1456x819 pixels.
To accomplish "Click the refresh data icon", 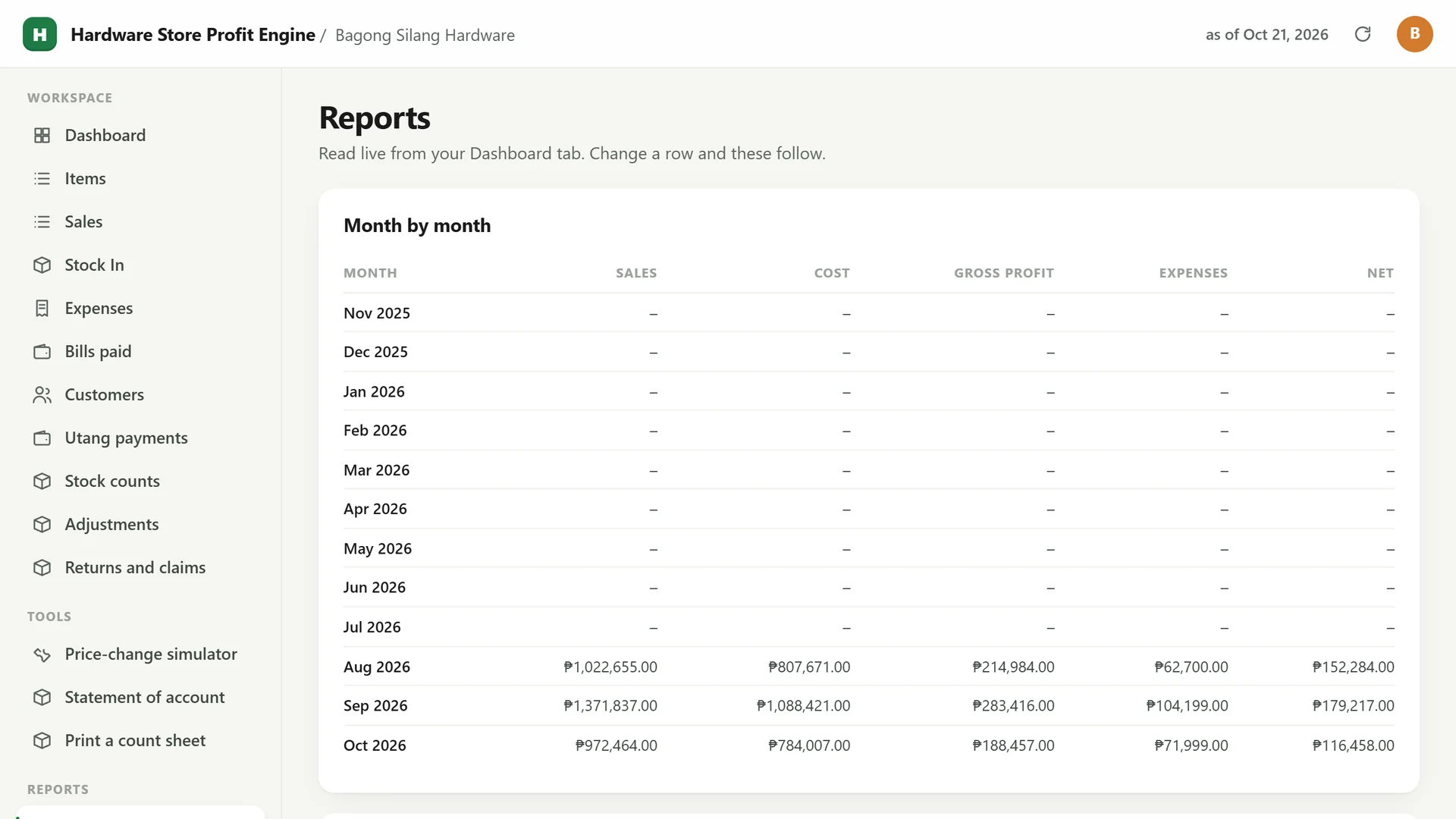I will point(1363,34).
